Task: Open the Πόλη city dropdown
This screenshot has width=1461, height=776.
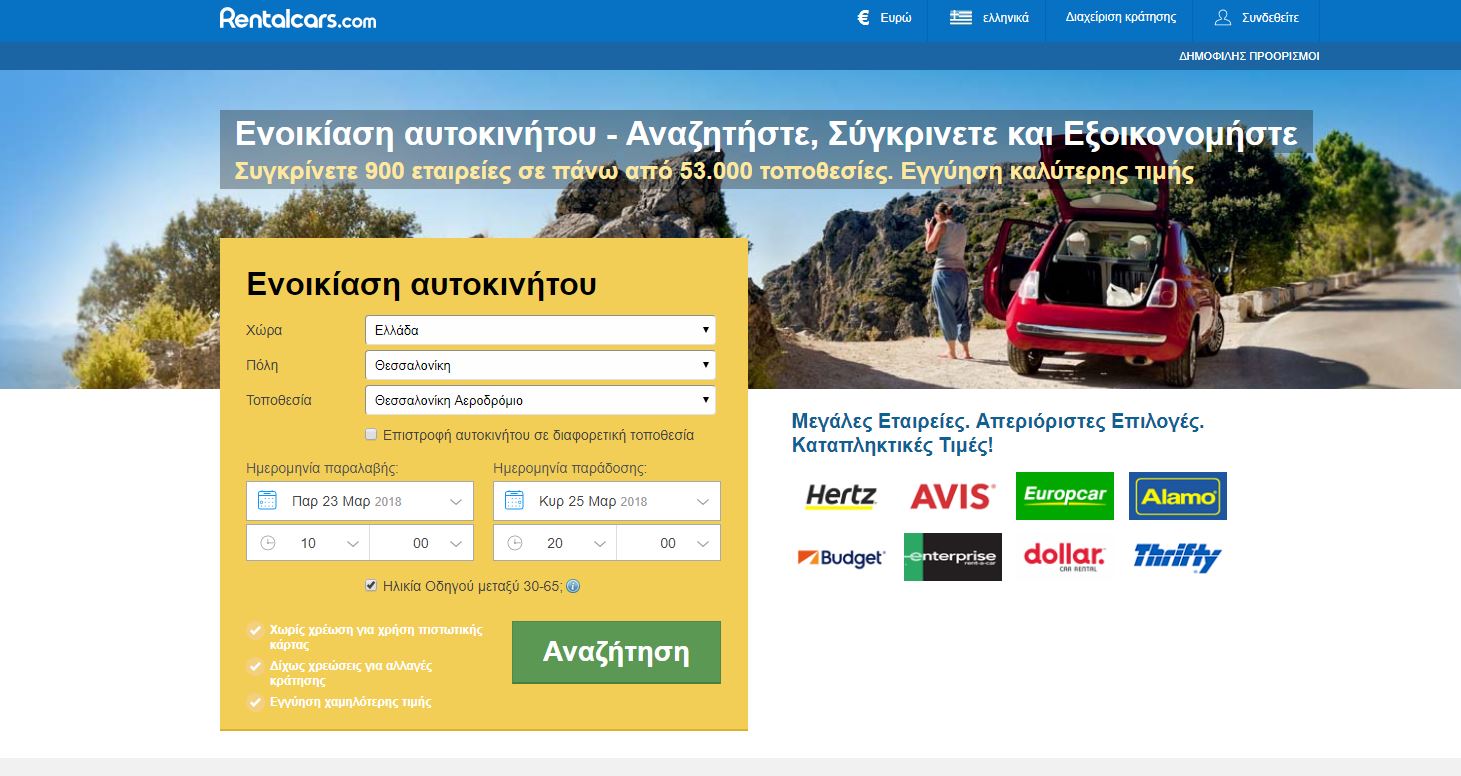Action: pyautogui.click(x=540, y=365)
